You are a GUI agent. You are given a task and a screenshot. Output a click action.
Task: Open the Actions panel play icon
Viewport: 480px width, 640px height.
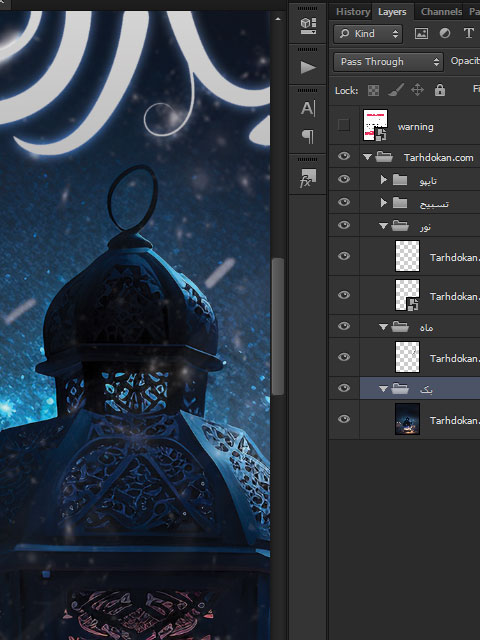tap(308, 68)
